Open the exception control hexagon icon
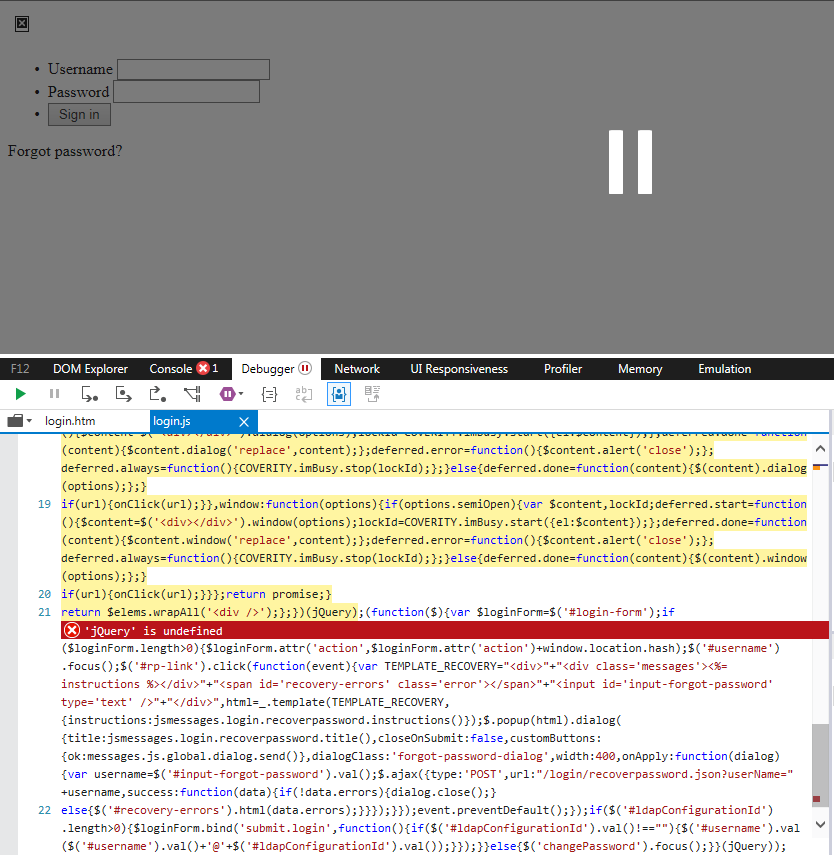This screenshot has height=855, width=834. click(226, 394)
